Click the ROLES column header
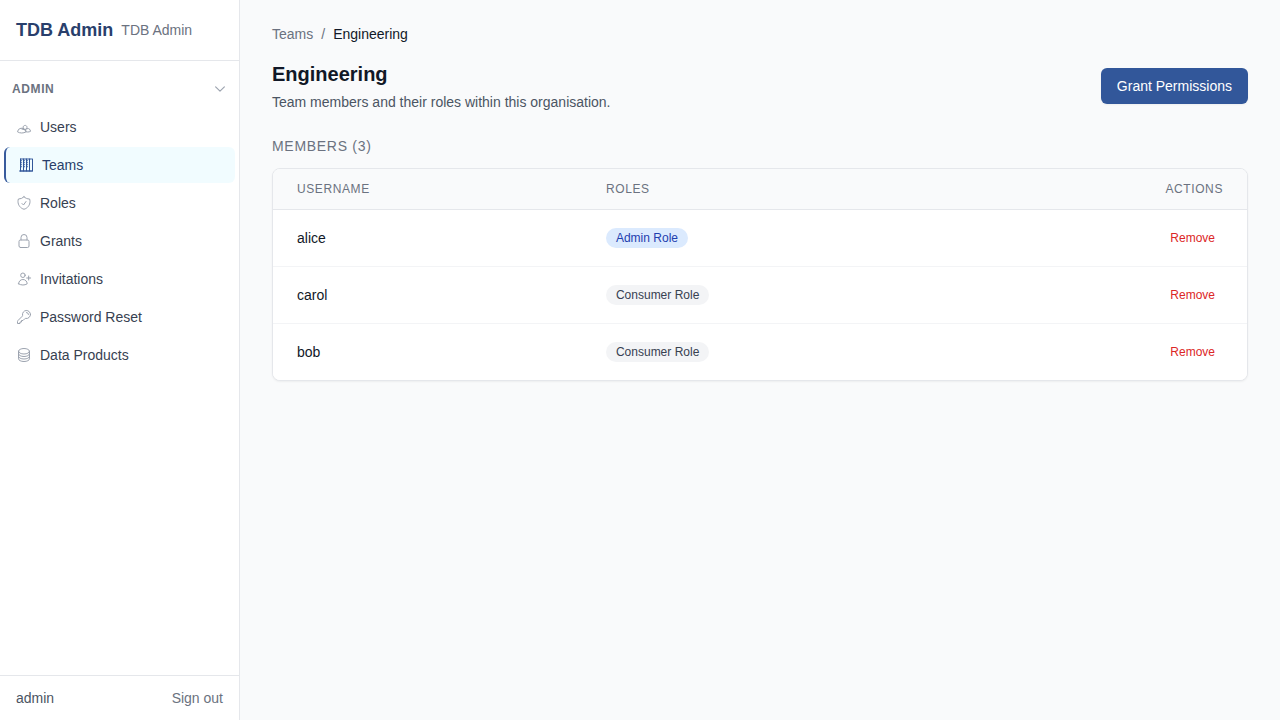1280x720 pixels. [x=627, y=189]
